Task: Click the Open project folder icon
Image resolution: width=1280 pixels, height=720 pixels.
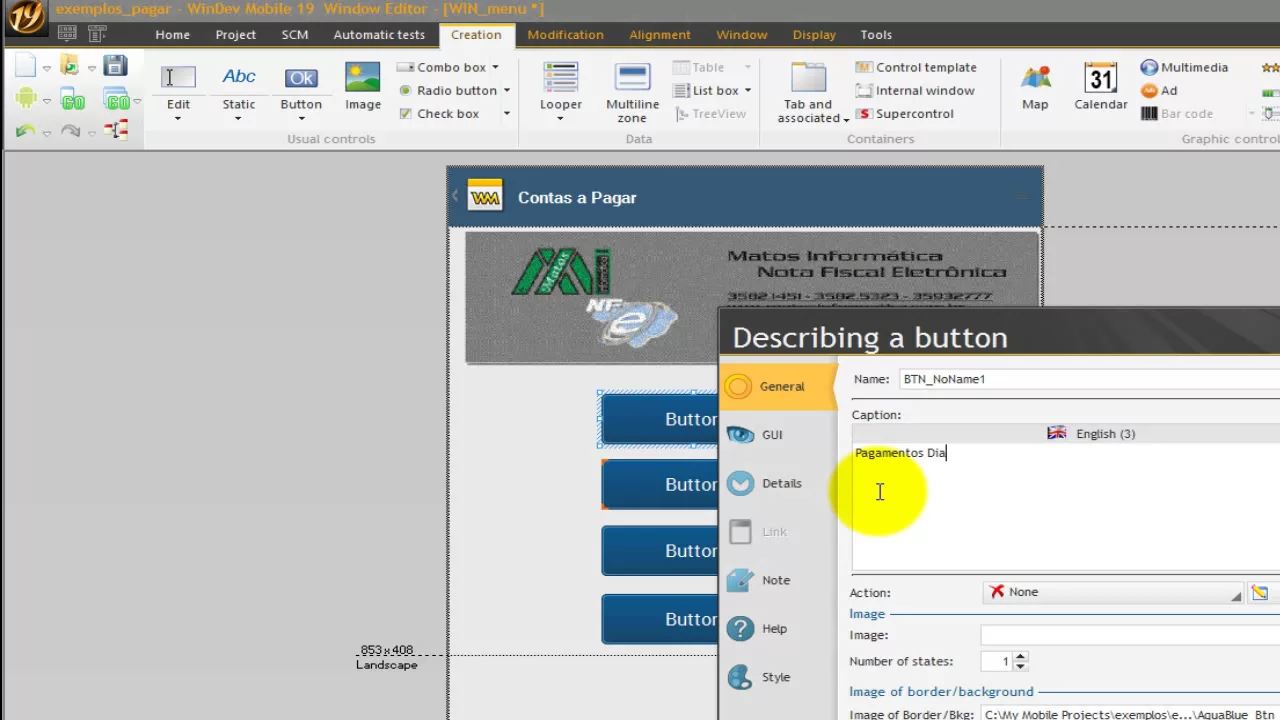Action: pyautogui.click(x=69, y=66)
